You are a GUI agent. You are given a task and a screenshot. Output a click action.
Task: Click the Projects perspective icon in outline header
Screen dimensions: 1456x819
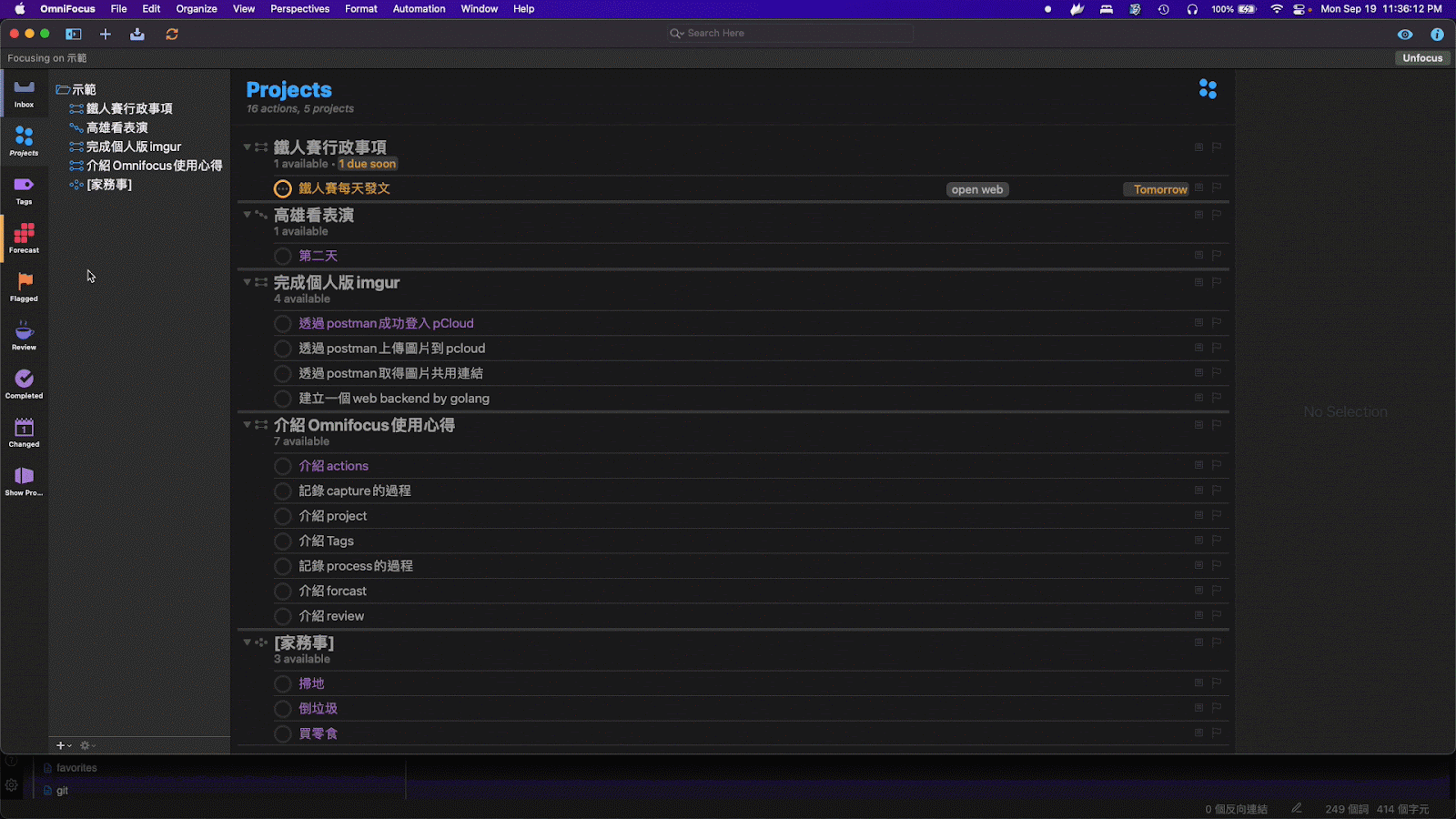click(1208, 89)
